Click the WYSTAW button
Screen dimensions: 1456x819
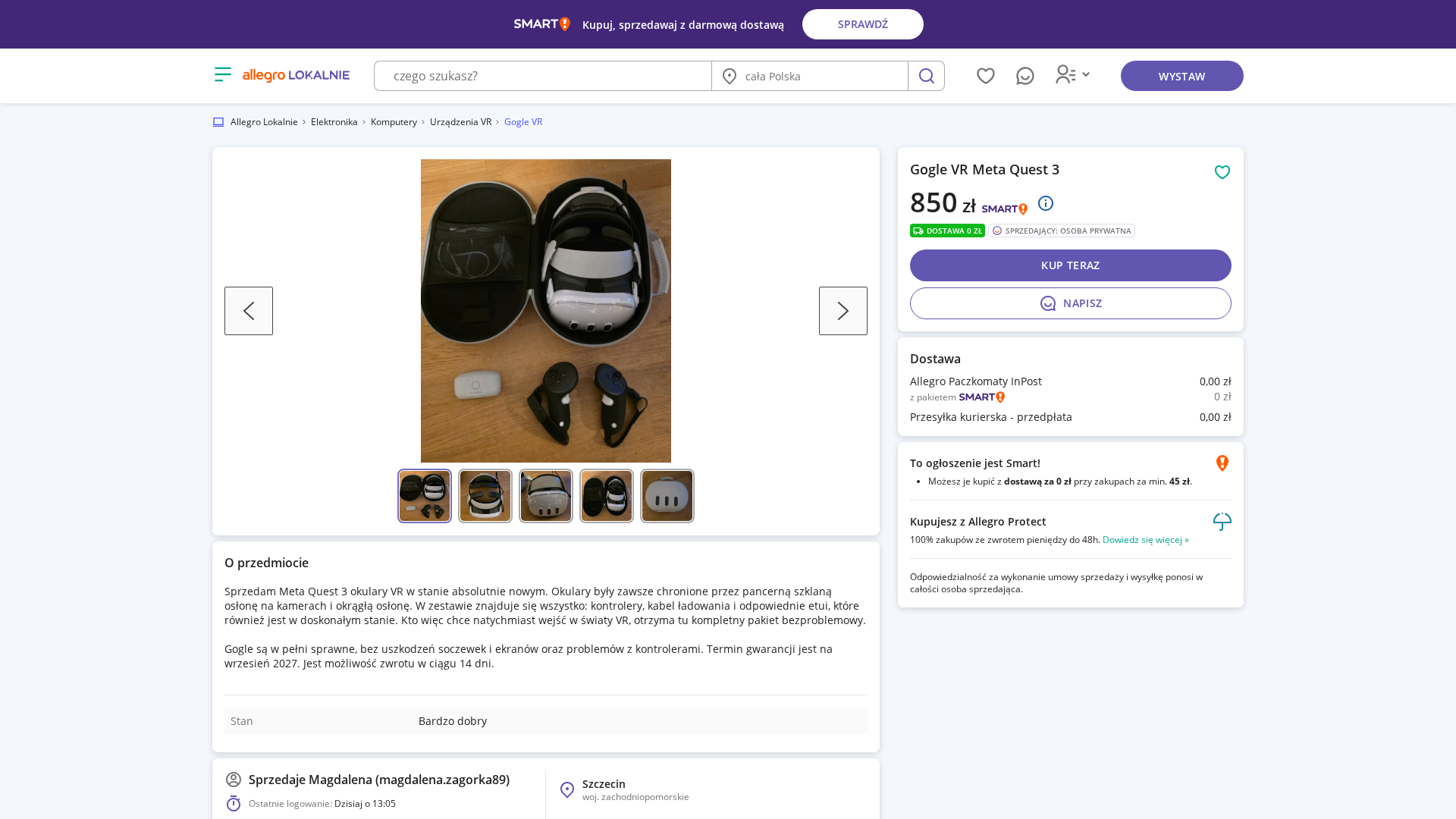coord(1181,76)
